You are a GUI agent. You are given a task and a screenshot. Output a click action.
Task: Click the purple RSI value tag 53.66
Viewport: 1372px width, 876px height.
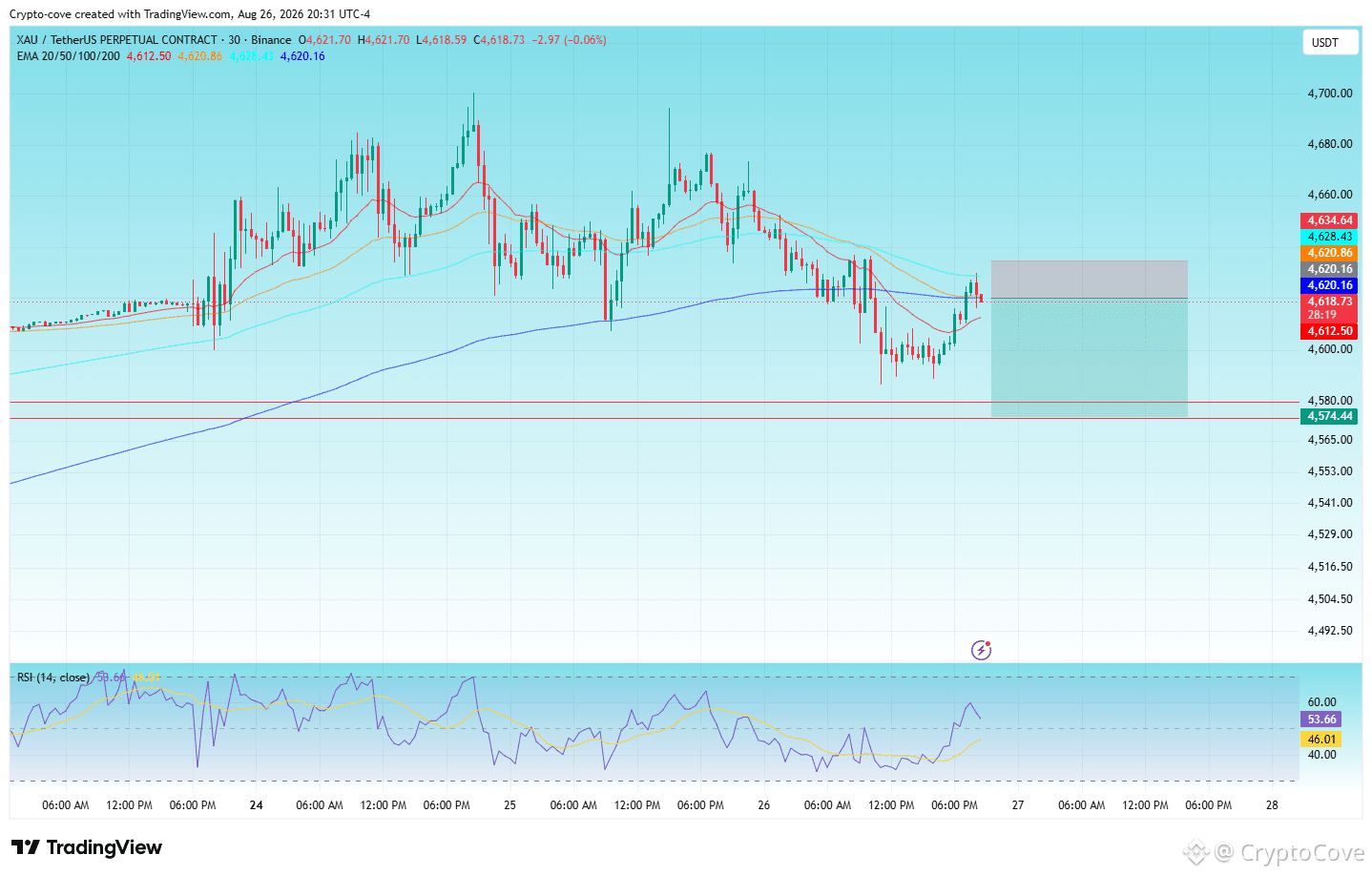tap(1321, 720)
